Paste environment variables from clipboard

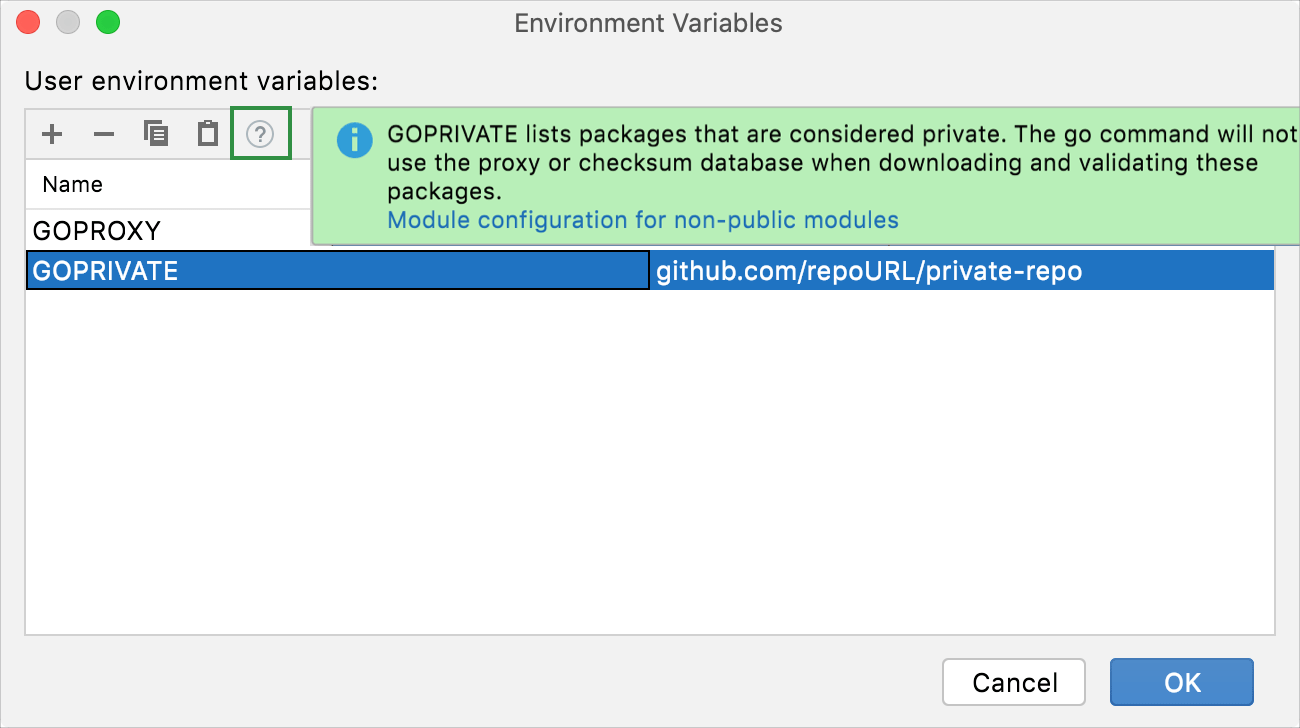click(207, 133)
